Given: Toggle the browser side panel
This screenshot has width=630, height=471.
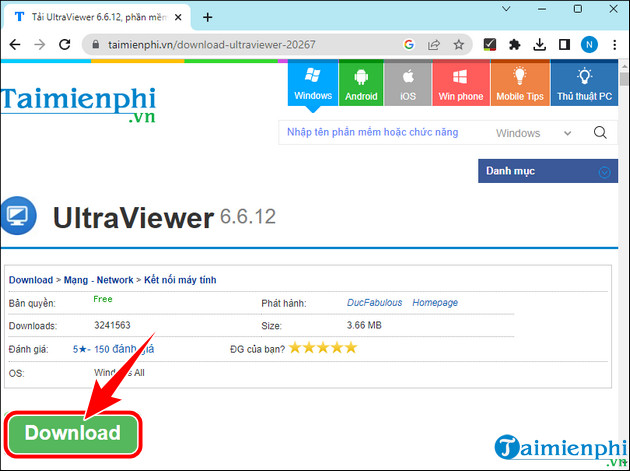Looking at the screenshot, I should (565, 45).
